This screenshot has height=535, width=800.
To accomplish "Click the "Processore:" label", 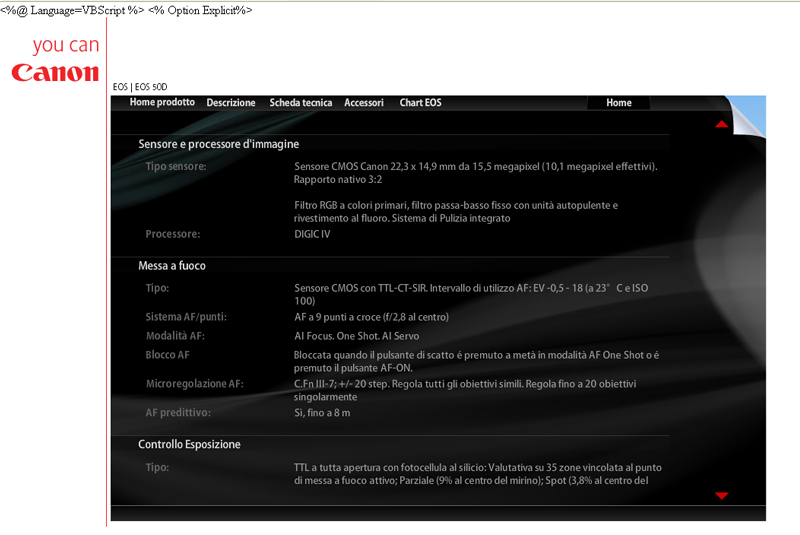I will pyautogui.click(x=173, y=234).
